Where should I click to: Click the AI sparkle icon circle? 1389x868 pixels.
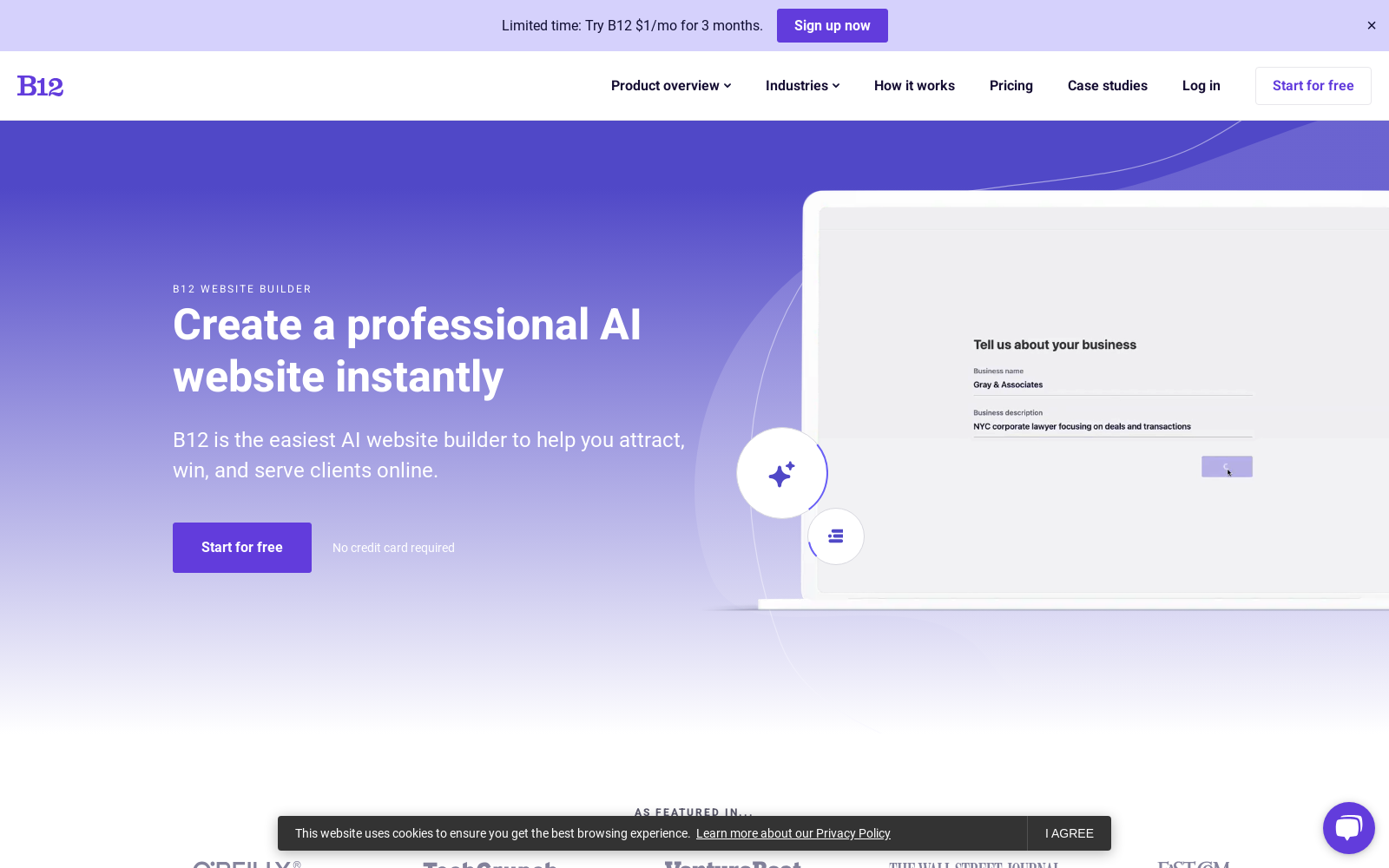pos(781,473)
